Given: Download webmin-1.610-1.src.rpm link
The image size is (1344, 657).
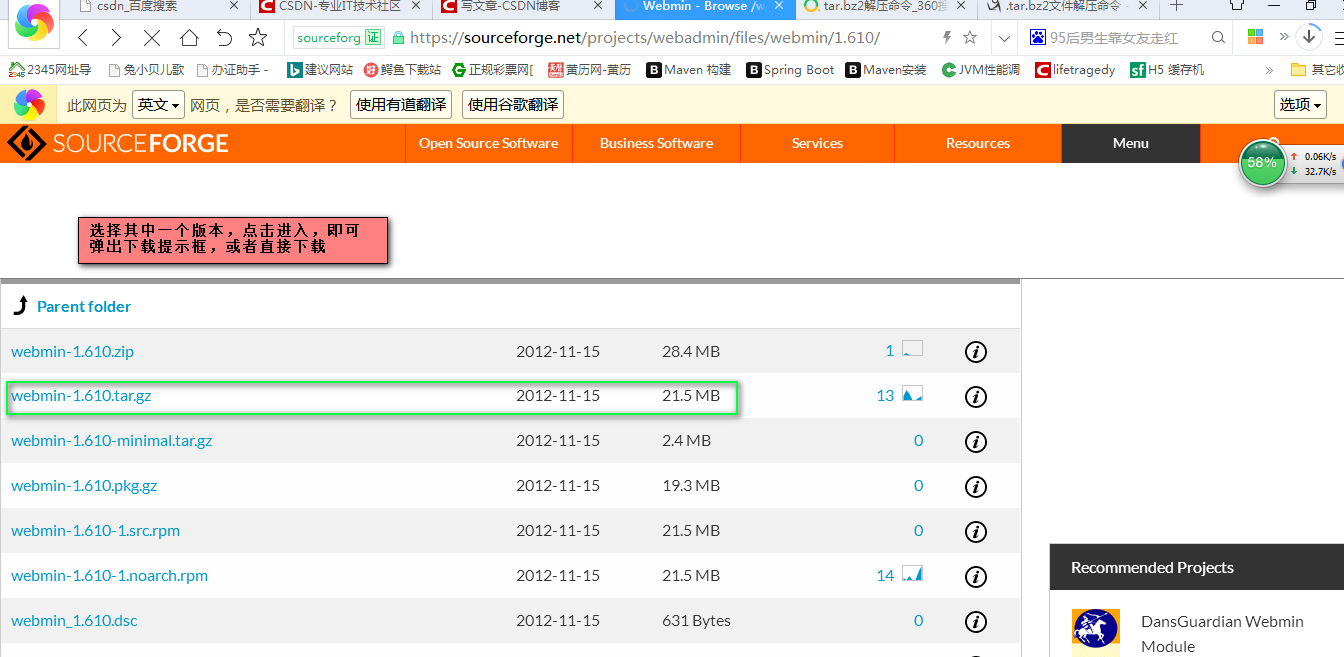Looking at the screenshot, I should pyautogui.click(x=95, y=531).
